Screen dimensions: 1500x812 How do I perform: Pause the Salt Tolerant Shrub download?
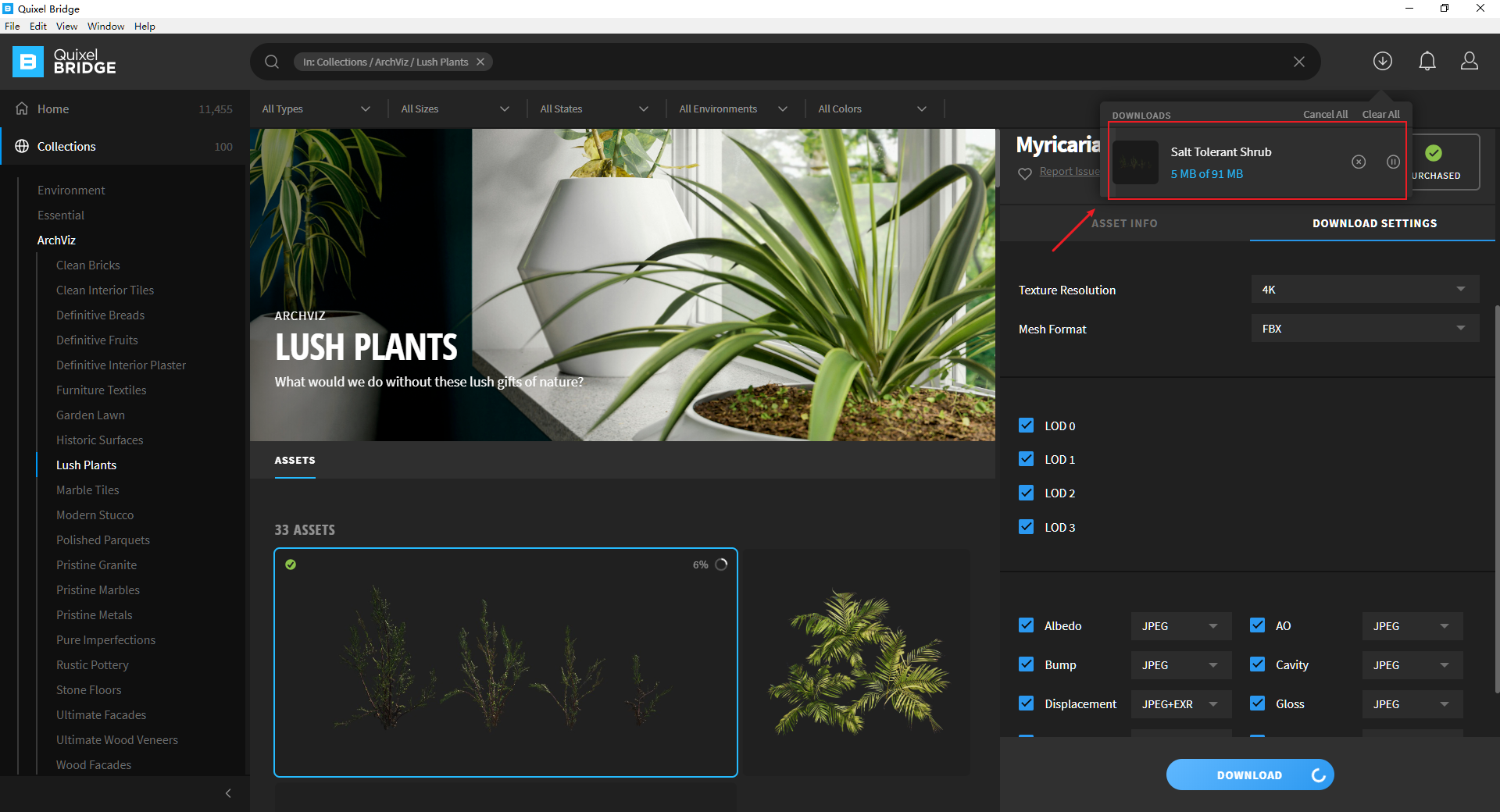pyautogui.click(x=1393, y=162)
